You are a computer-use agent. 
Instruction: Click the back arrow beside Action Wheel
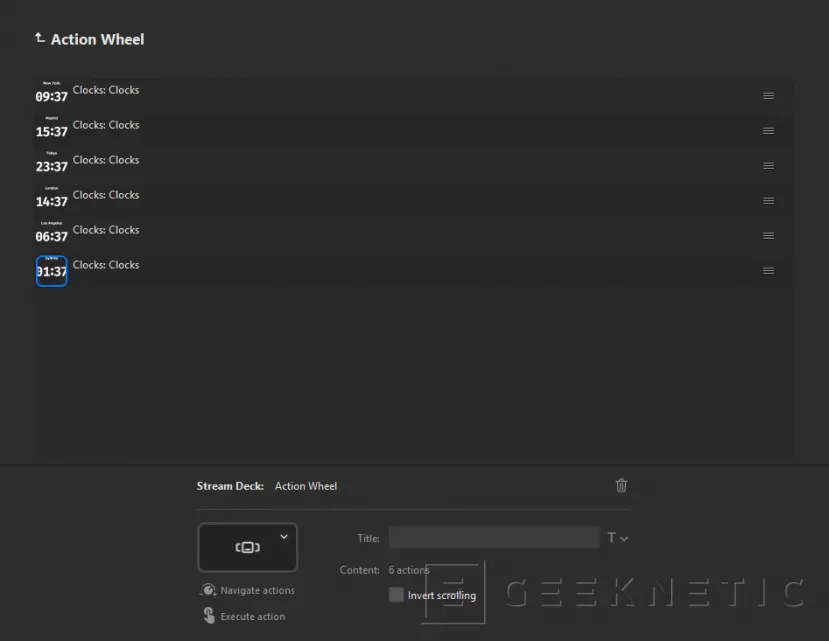tap(40, 38)
